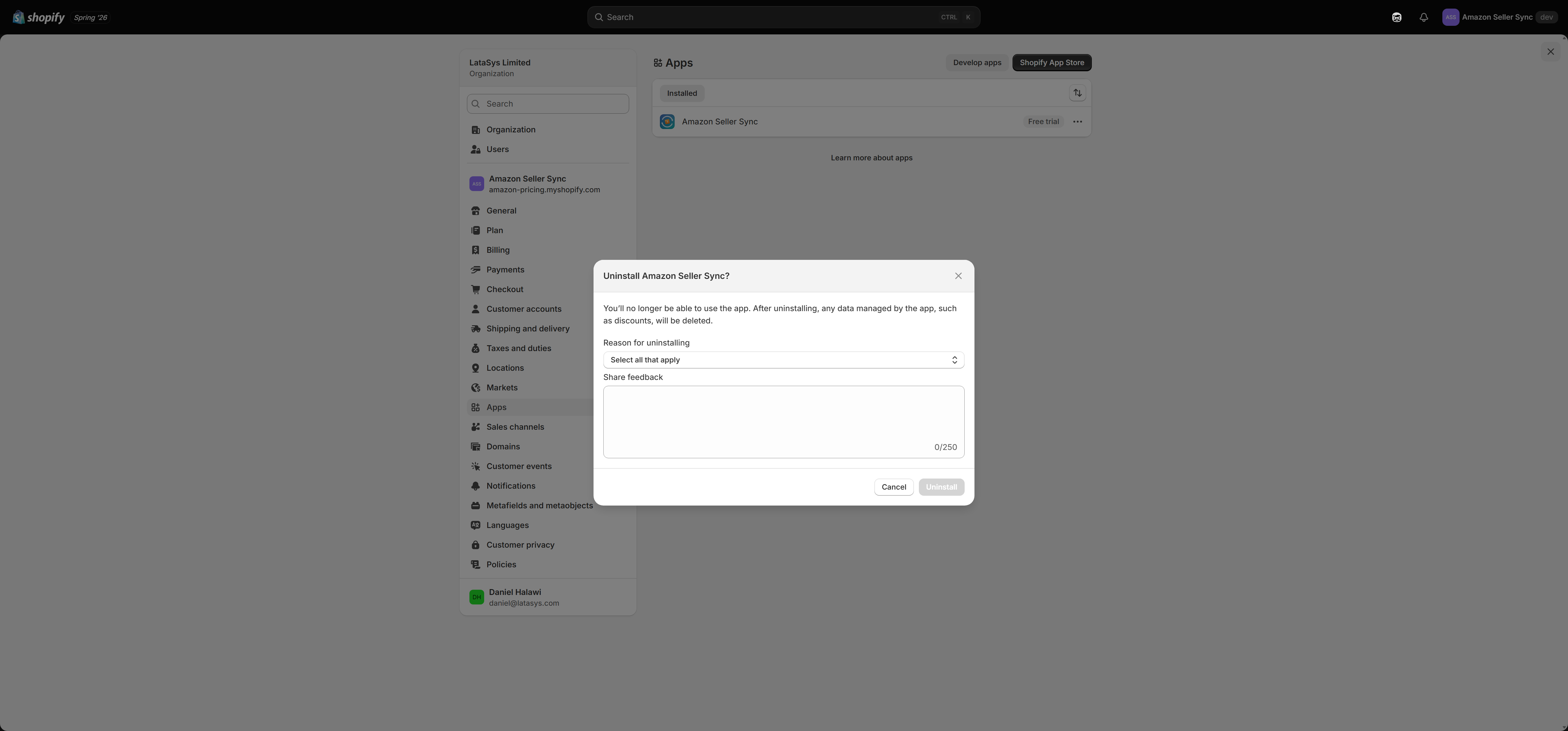The width and height of the screenshot is (1568, 731).
Task: Click the Customer privacy lock icon
Action: [x=475, y=545]
